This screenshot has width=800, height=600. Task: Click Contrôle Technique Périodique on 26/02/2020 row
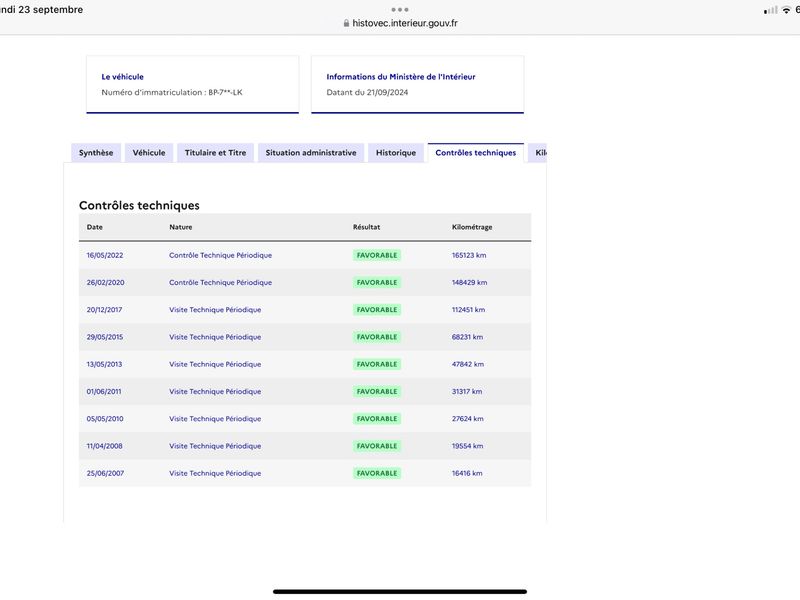220,282
